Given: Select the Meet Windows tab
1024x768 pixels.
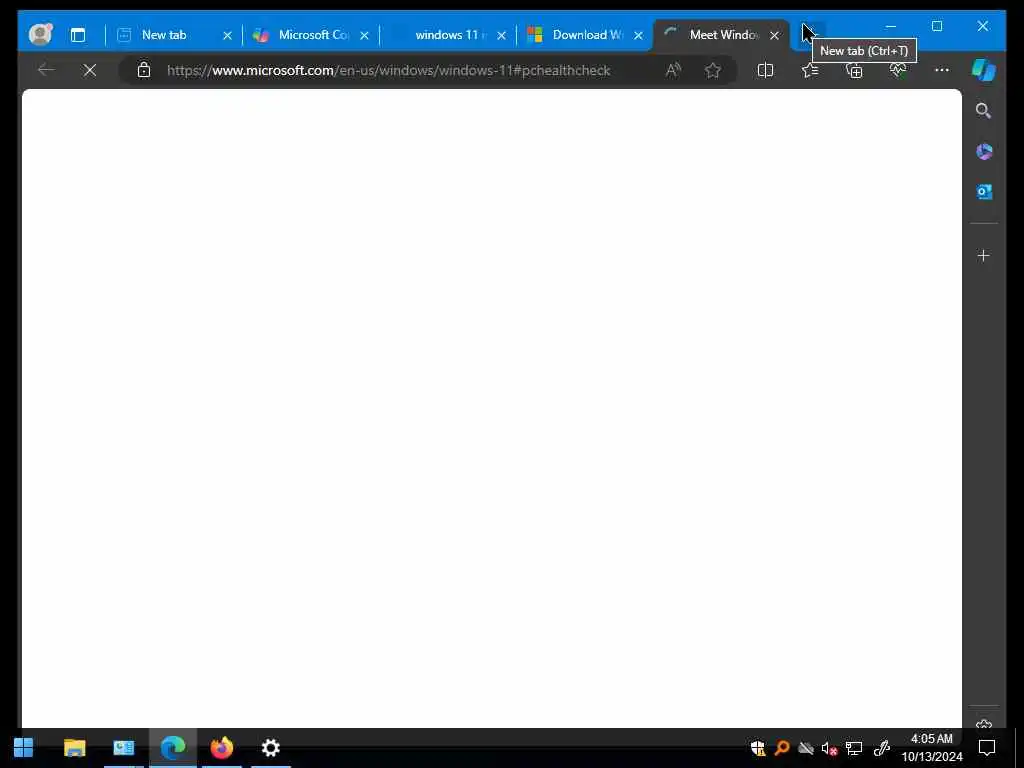Looking at the screenshot, I should [720, 35].
